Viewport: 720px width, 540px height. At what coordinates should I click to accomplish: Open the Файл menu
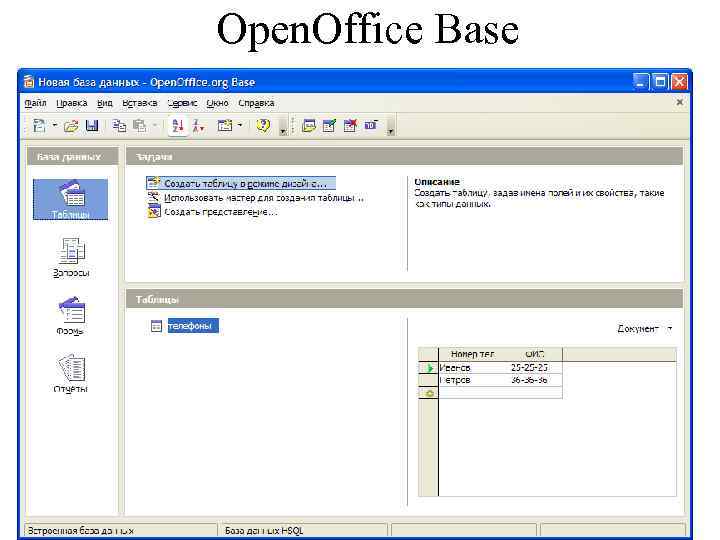tap(35, 103)
